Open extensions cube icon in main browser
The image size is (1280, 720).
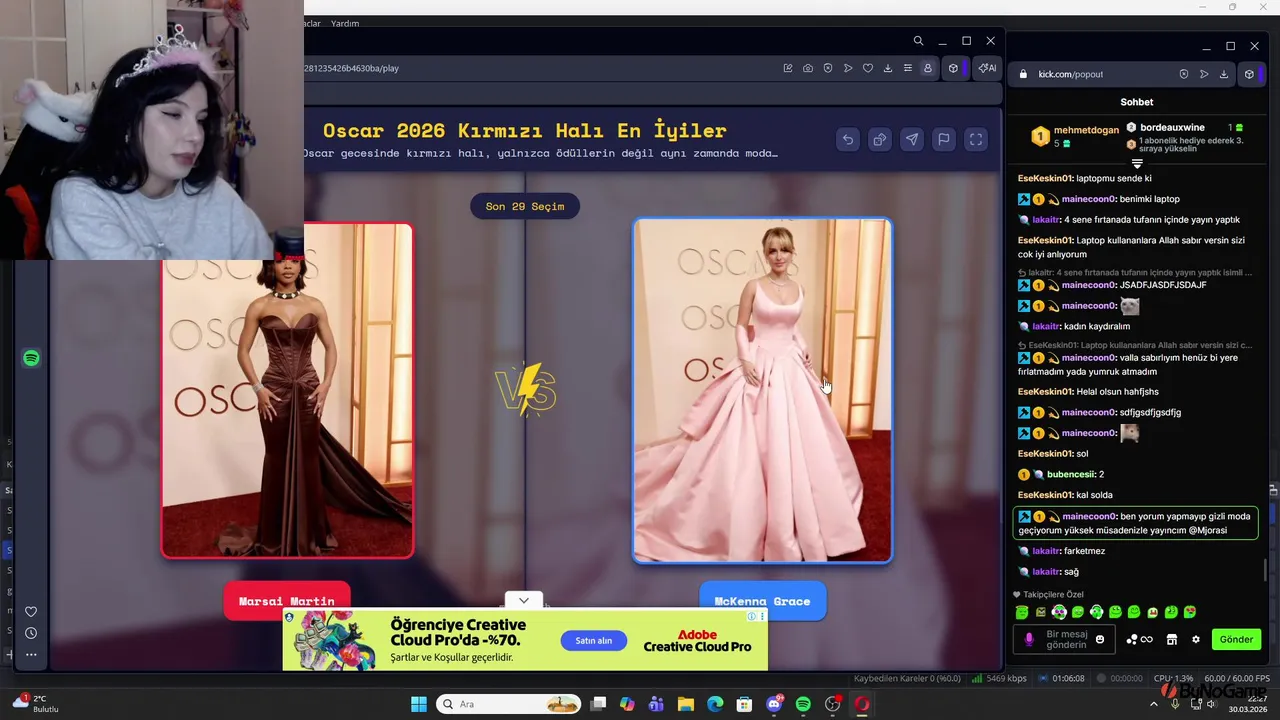pos(954,68)
